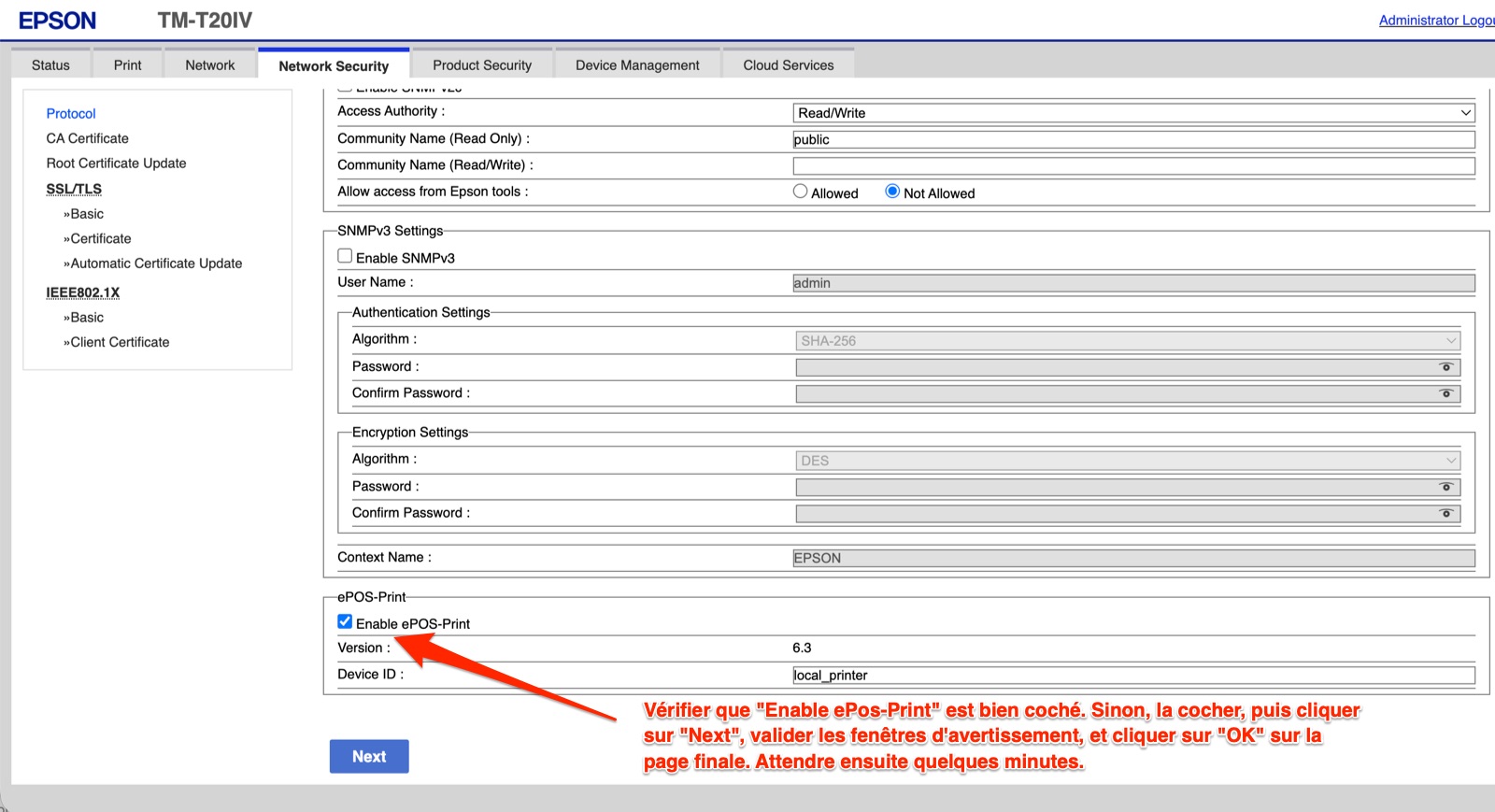Viewport: 1495px width, 812px height.
Task: Switch to the Device Management tab
Action: 637,64
